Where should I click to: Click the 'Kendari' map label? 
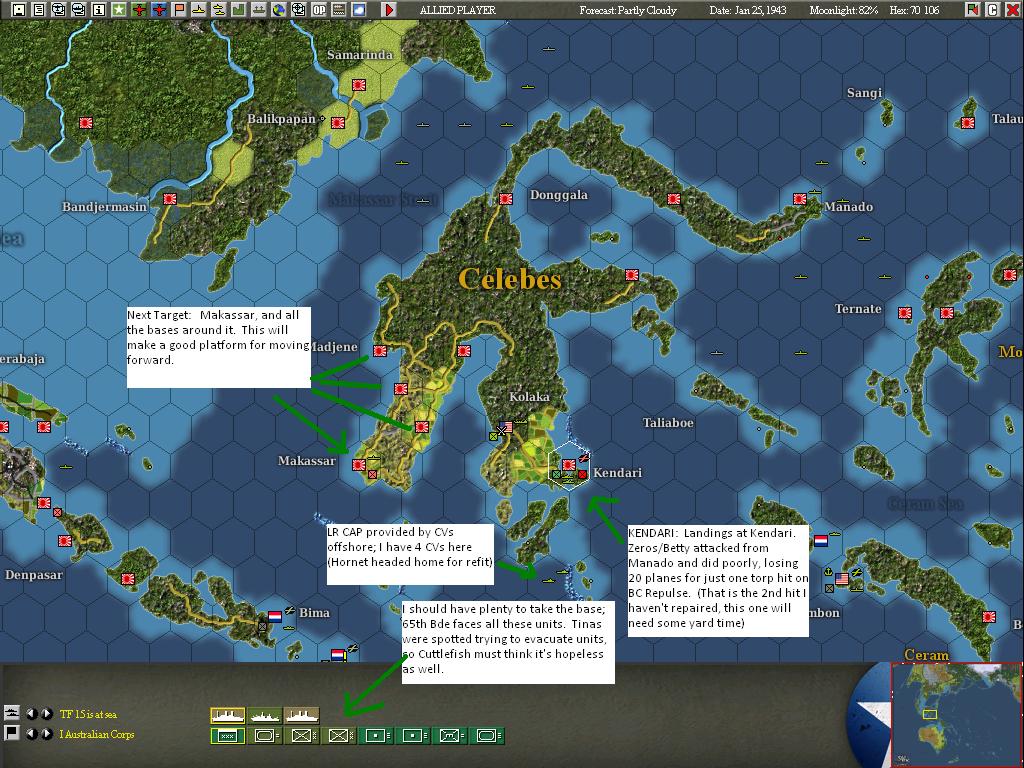pyautogui.click(x=617, y=472)
